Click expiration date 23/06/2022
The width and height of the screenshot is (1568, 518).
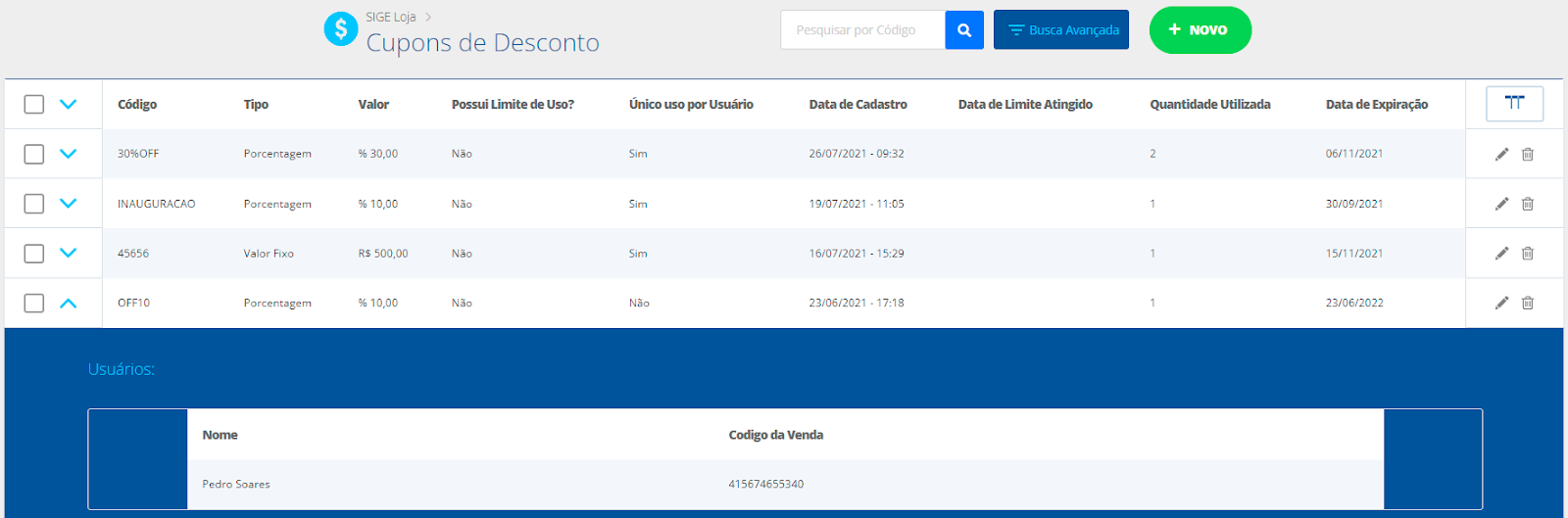(1354, 303)
